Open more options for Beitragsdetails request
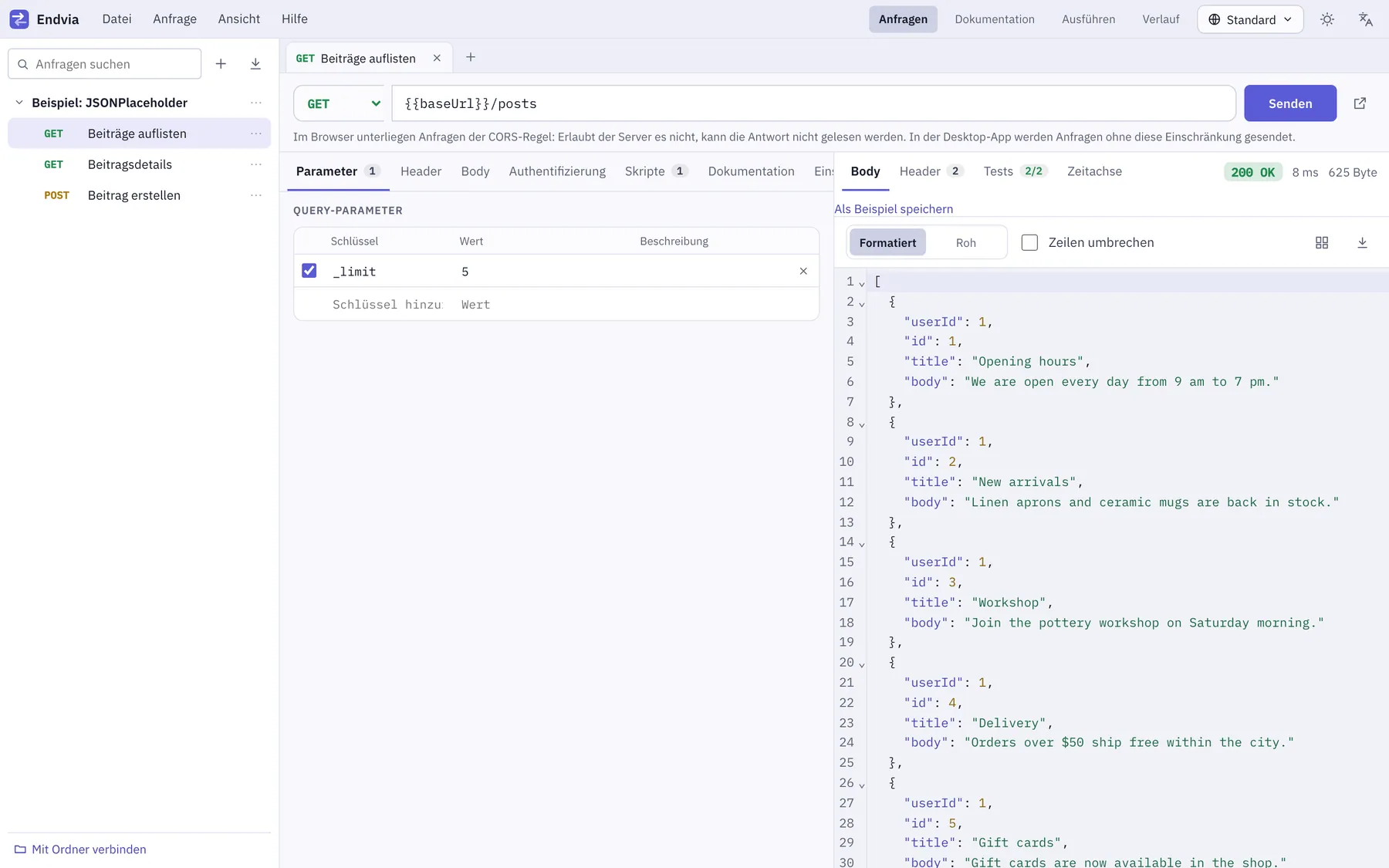Viewport: 1389px width, 868px height. pyautogui.click(x=256, y=164)
